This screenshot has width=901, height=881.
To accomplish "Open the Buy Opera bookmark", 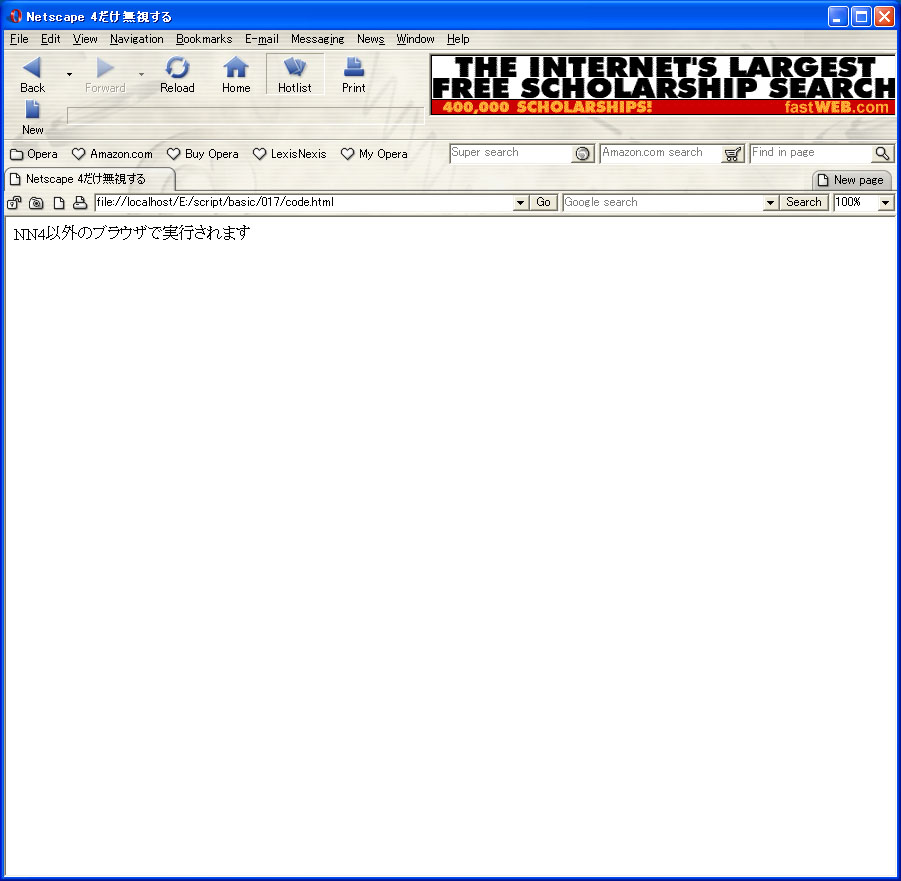I will pyautogui.click(x=202, y=154).
